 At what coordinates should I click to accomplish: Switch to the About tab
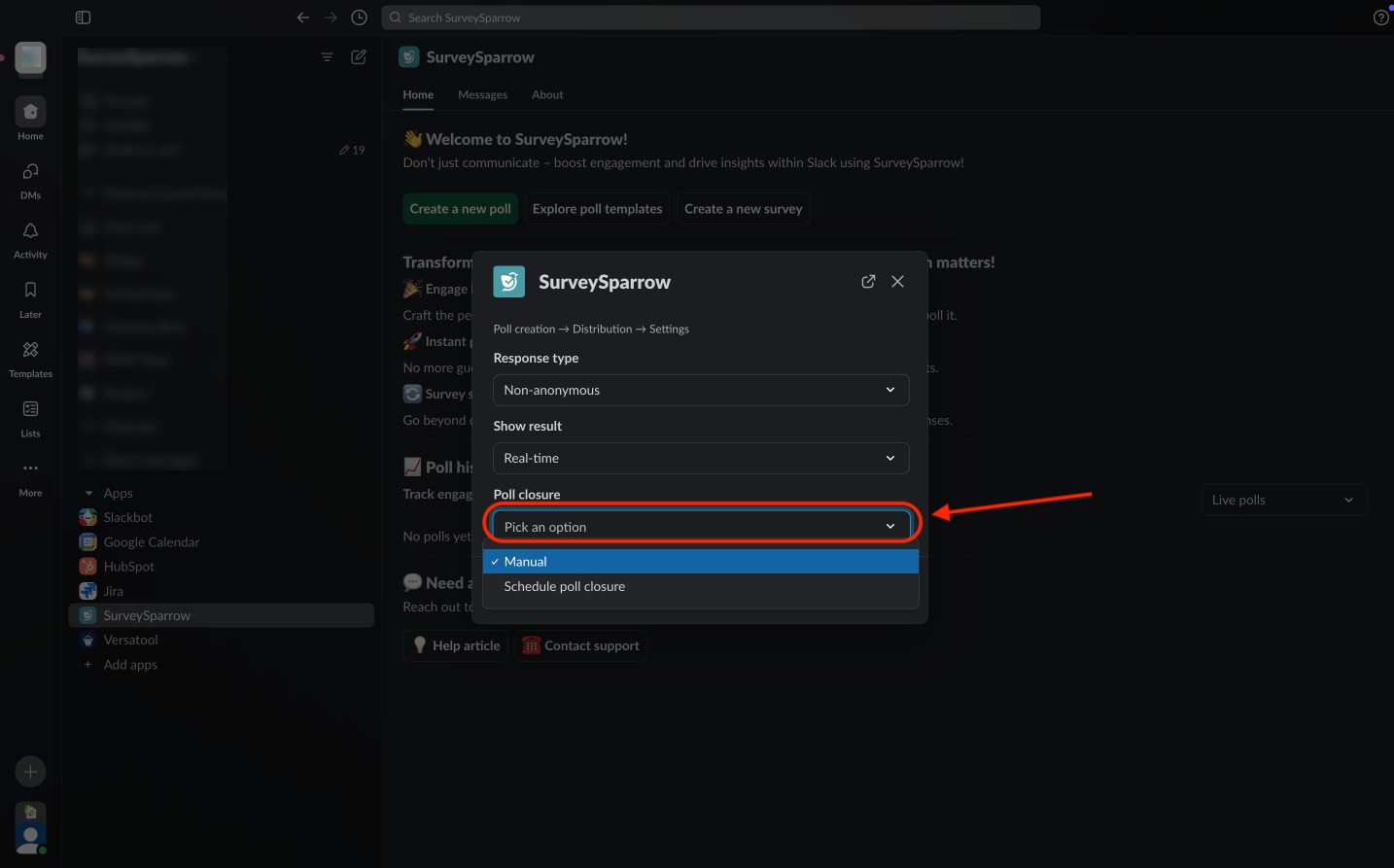(x=547, y=94)
